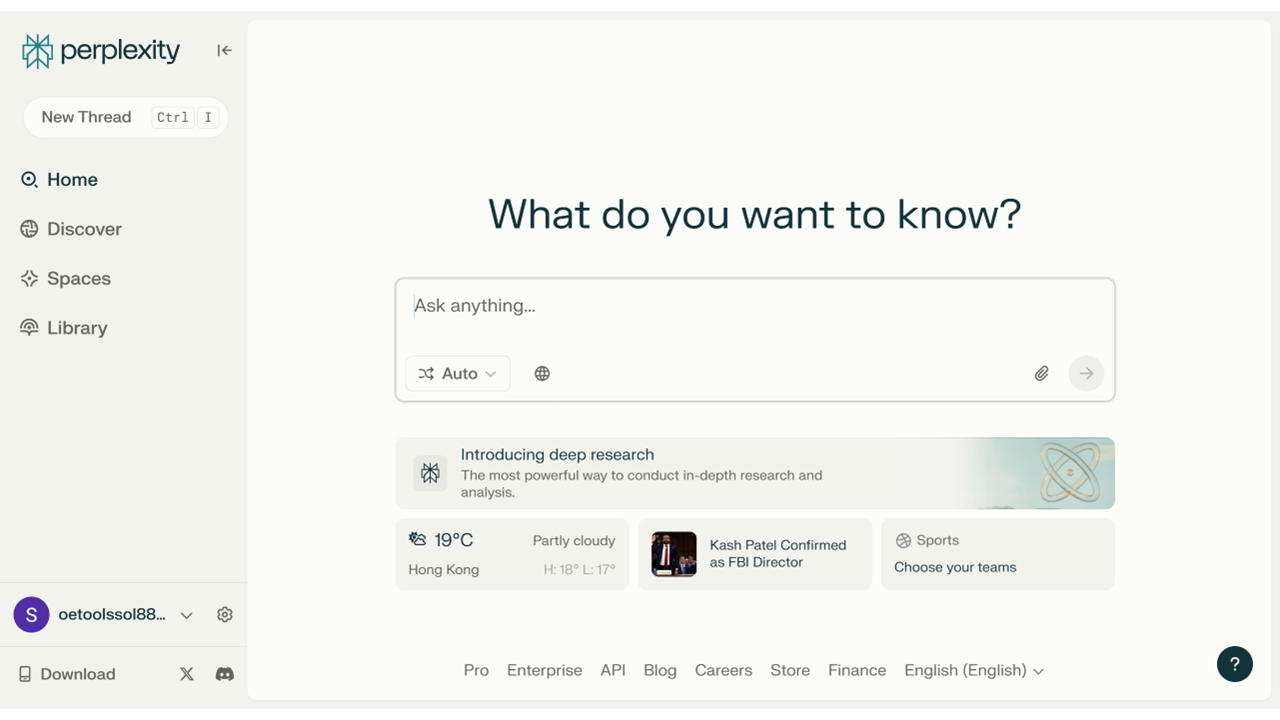1280x720 pixels.
Task: Click the help question mark button
Action: coord(1234,664)
